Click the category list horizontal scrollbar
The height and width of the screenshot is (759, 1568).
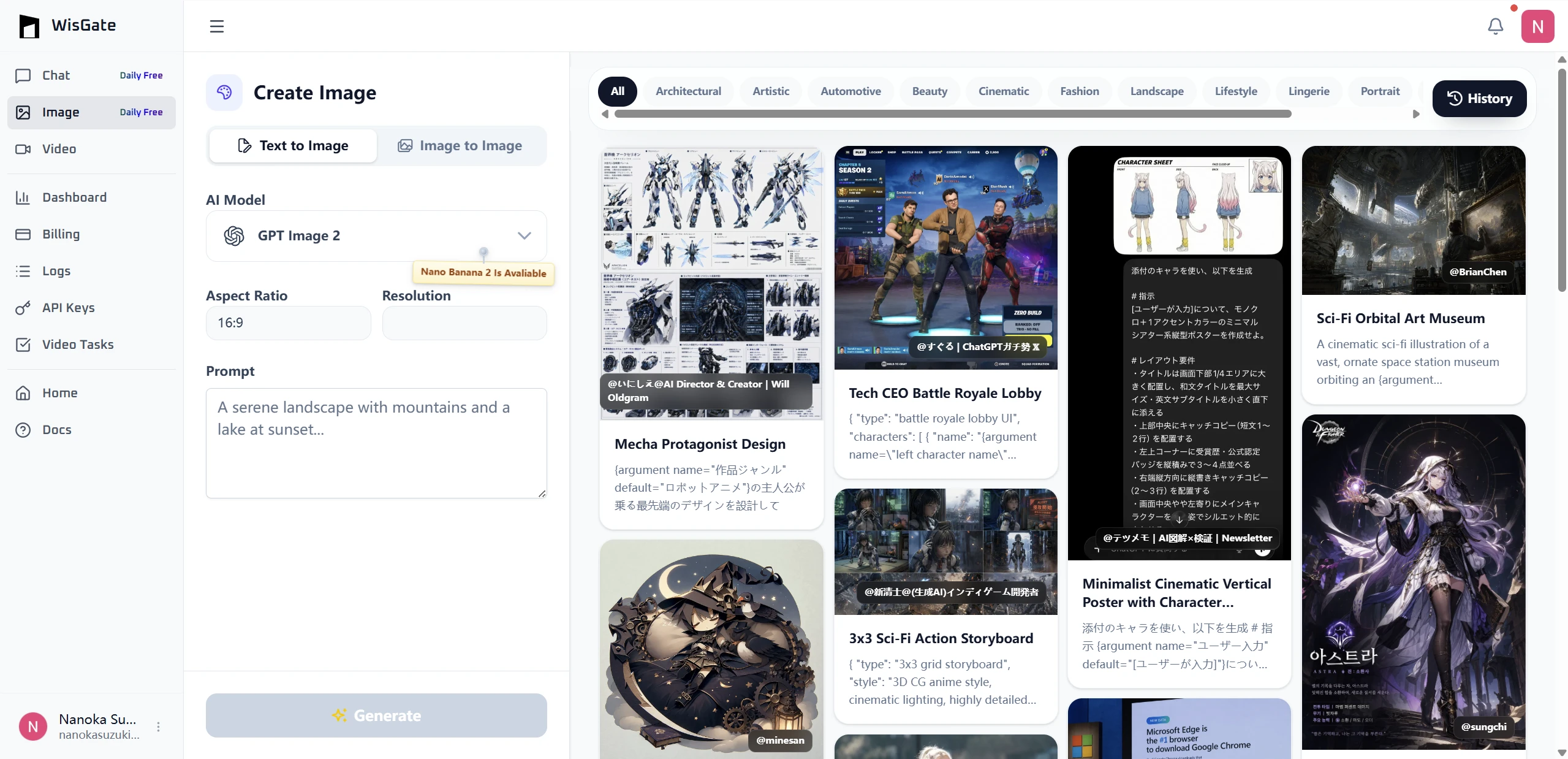point(953,114)
